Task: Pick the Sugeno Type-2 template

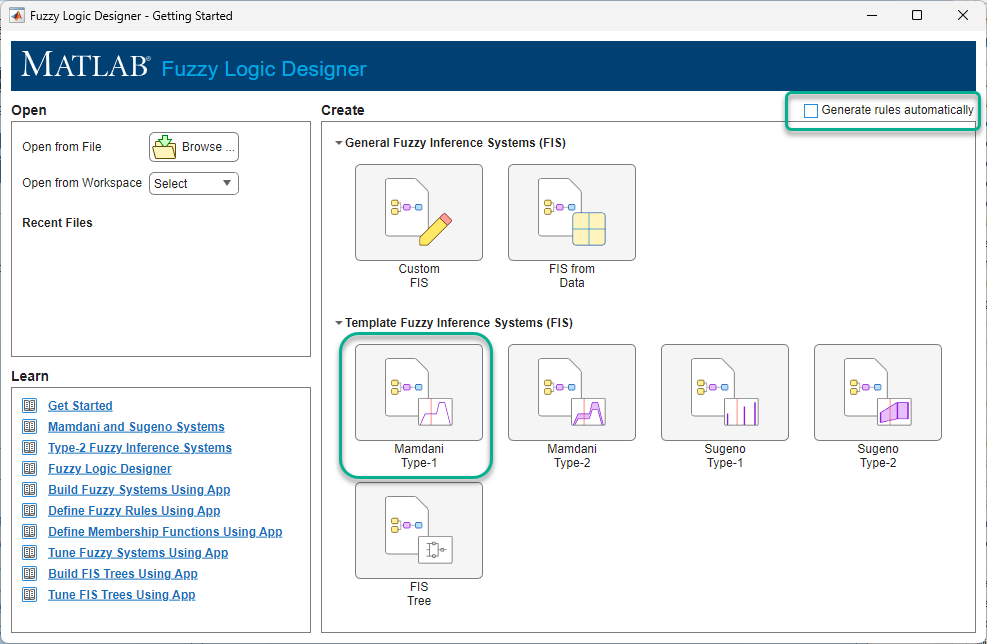Action: 877,392
